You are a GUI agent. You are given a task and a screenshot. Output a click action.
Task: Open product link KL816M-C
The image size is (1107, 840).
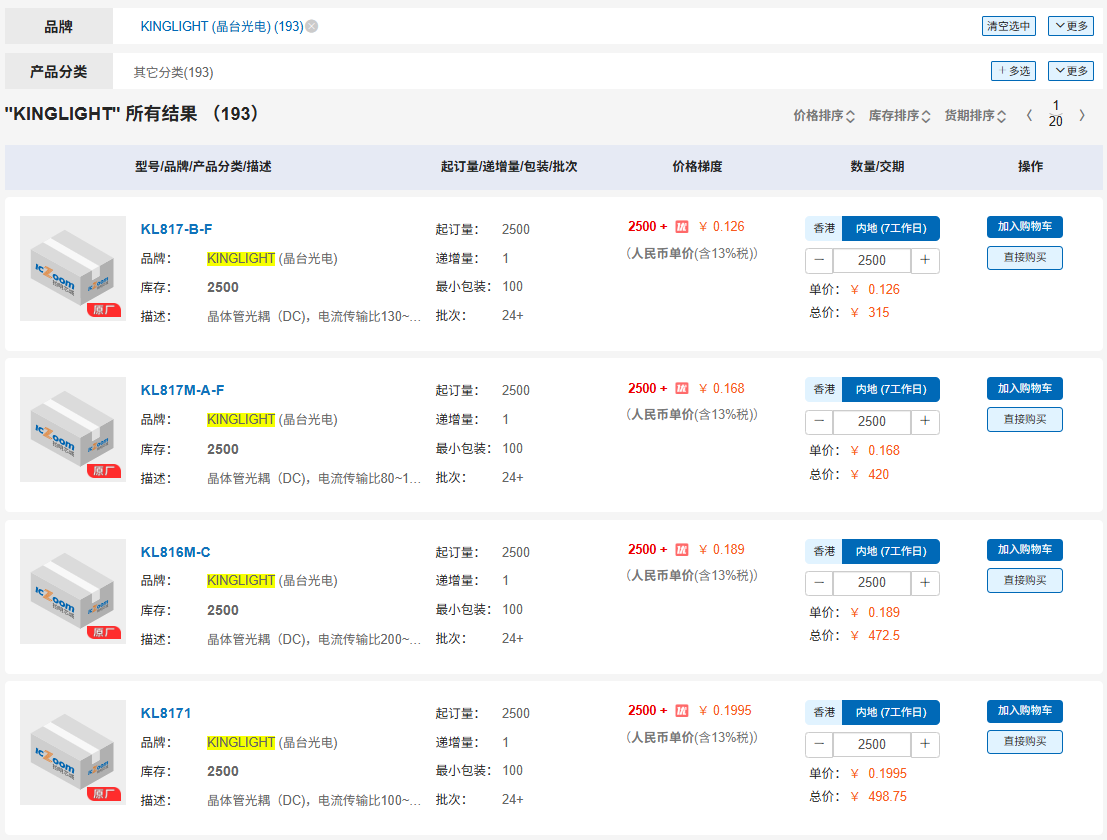point(175,552)
